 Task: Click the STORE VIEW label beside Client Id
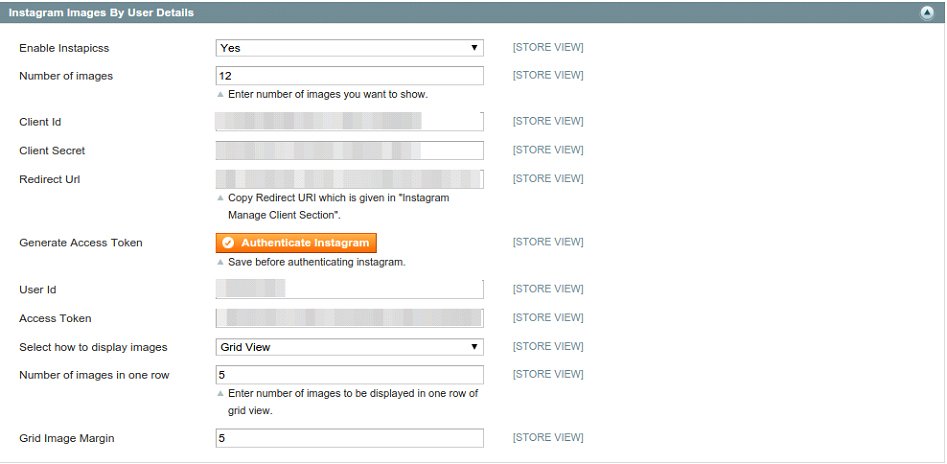tap(548, 121)
